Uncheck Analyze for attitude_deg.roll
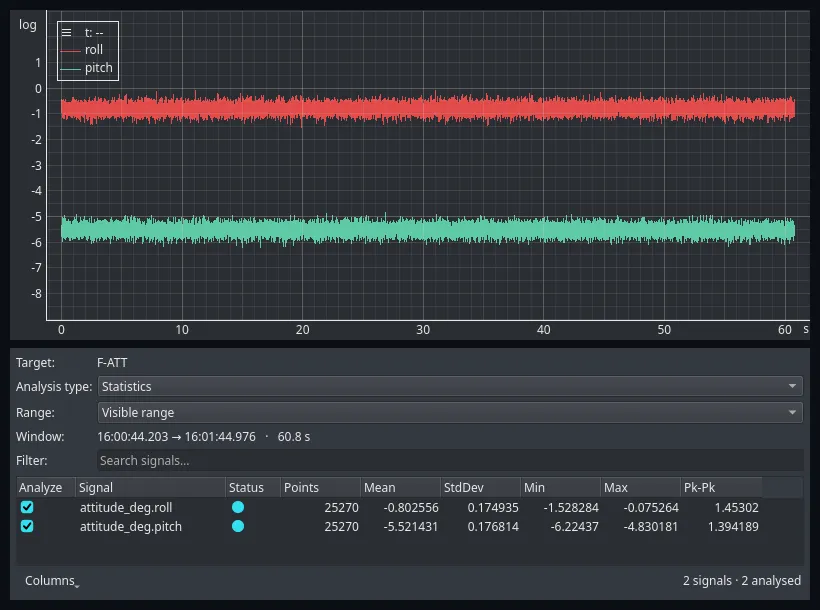Screen dimensions: 820x610 (x=27, y=507)
